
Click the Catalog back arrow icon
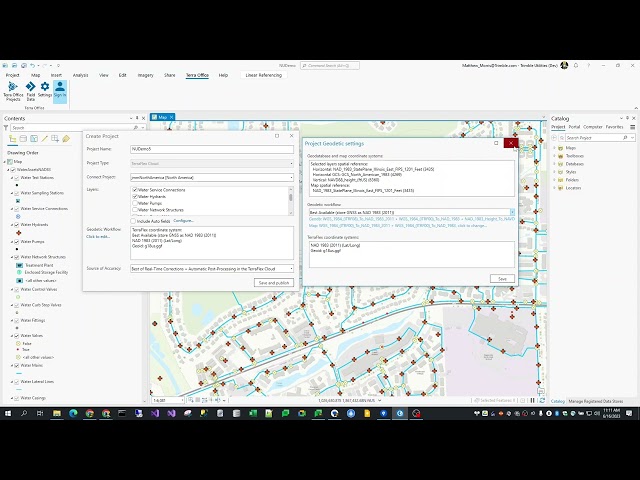point(554,138)
